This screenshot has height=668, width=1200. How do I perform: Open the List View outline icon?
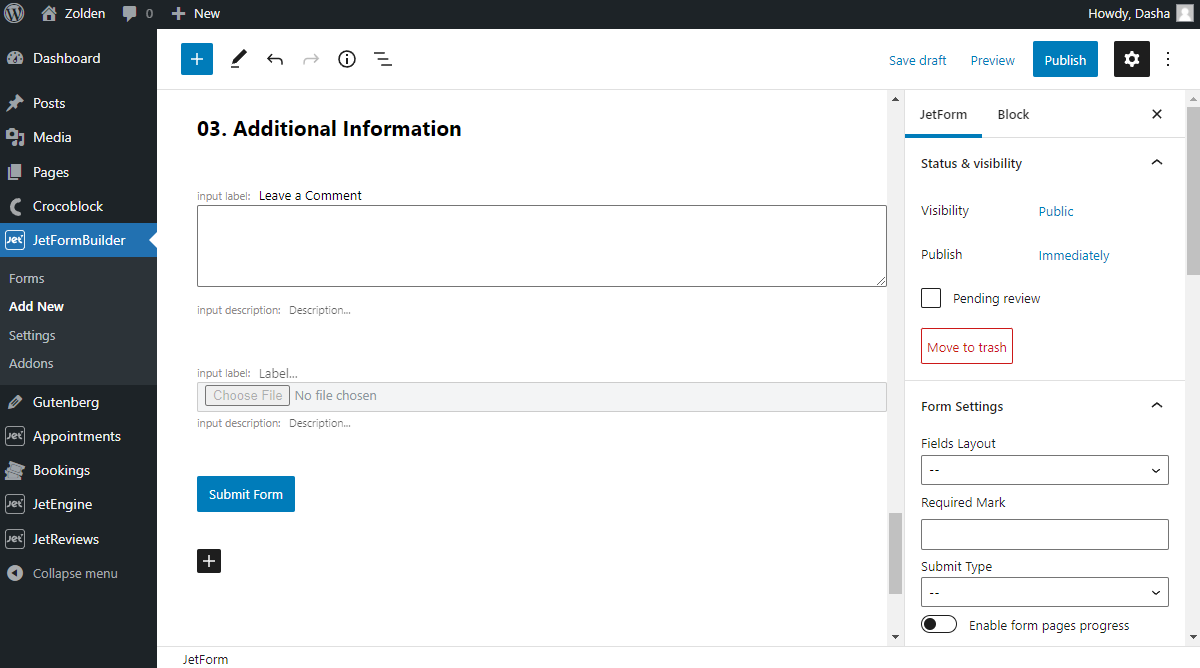click(x=383, y=60)
